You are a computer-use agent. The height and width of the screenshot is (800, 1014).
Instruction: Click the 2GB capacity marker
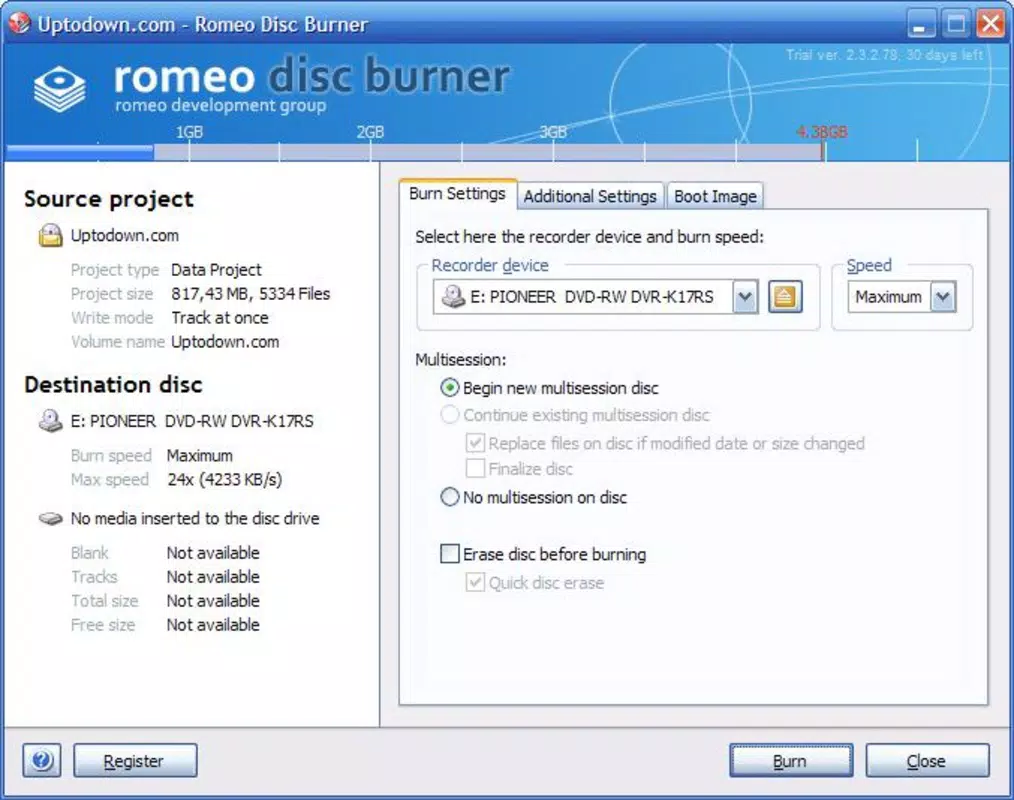[x=371, y=133]
